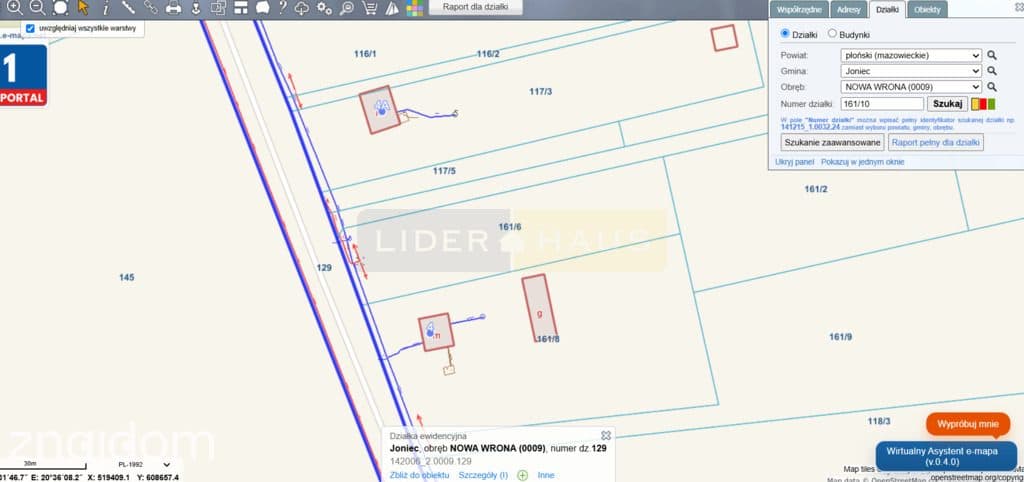Open the layout panels icon
The image size is (1024, 482).
click(241, 8)
